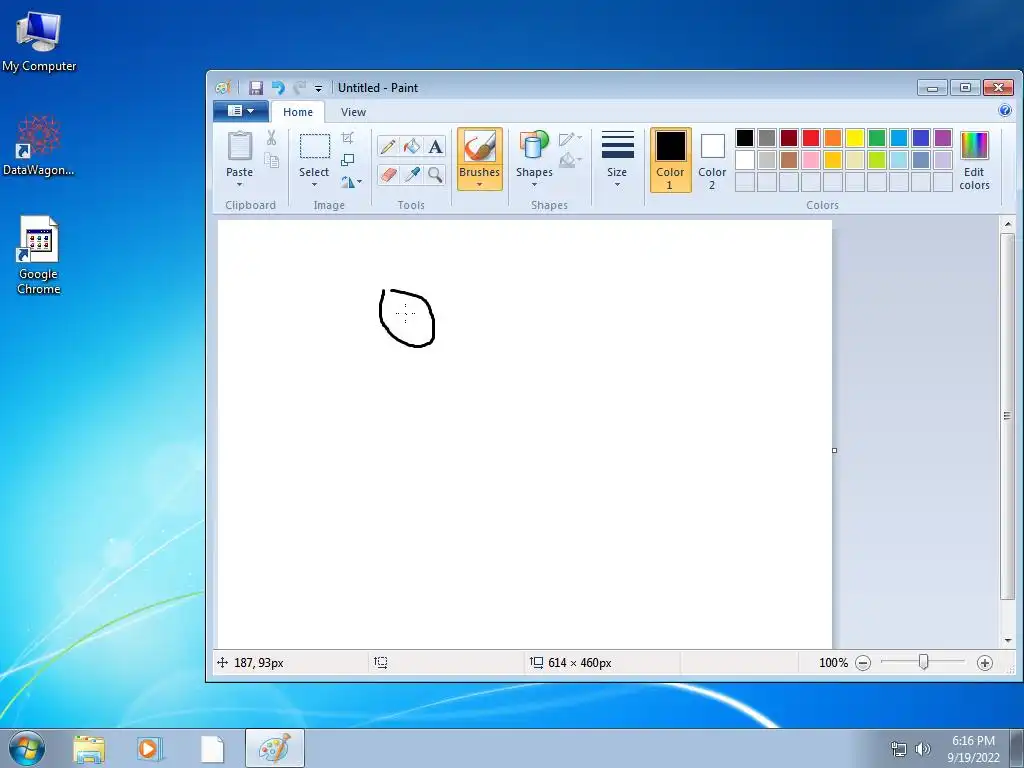Image resolution: width=1024 pixels, height=768 pixels.
Task: Click the selection size icon in status bar
Action: point(381,663)
